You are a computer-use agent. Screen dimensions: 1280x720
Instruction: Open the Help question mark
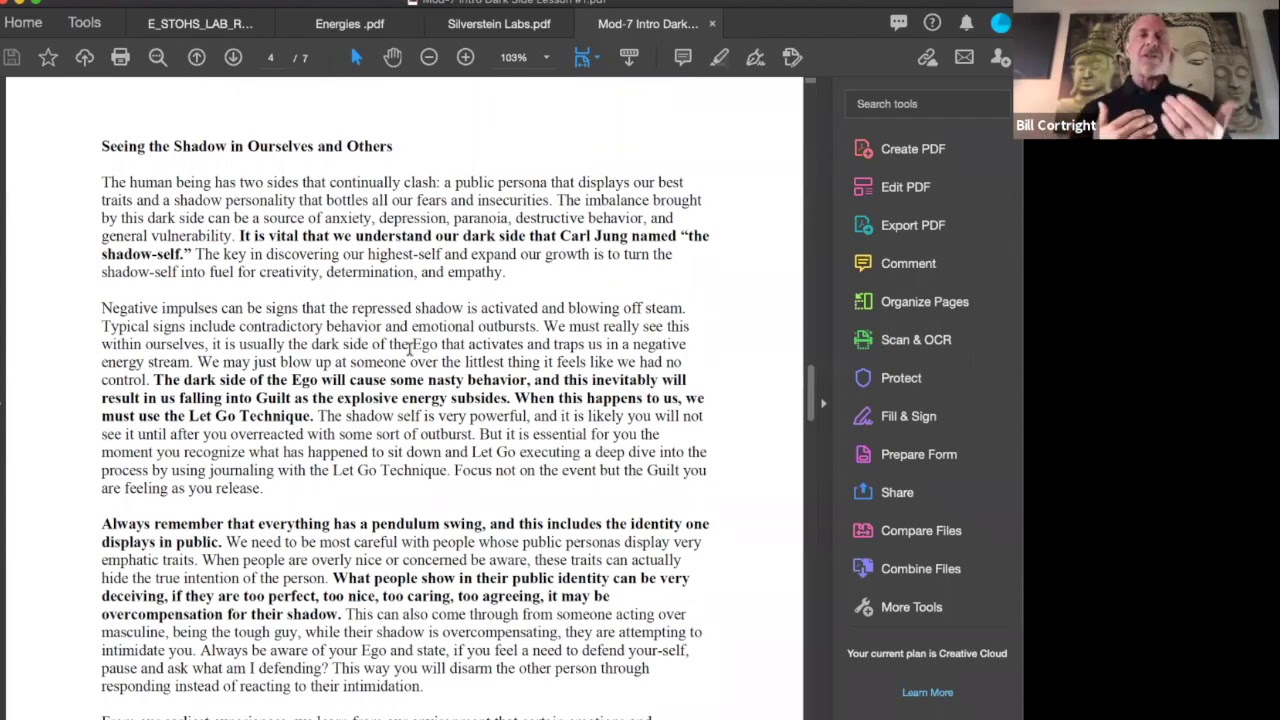(932, 23)
